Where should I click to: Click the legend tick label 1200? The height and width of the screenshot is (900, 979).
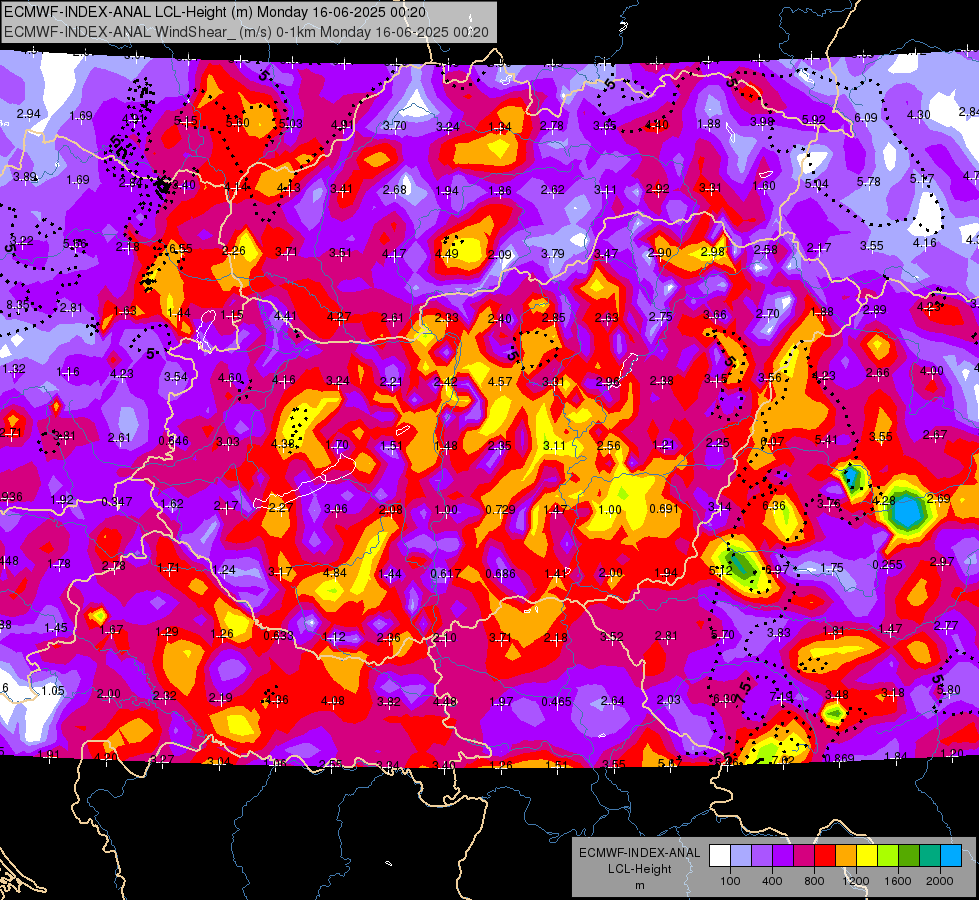click(855, 881)
